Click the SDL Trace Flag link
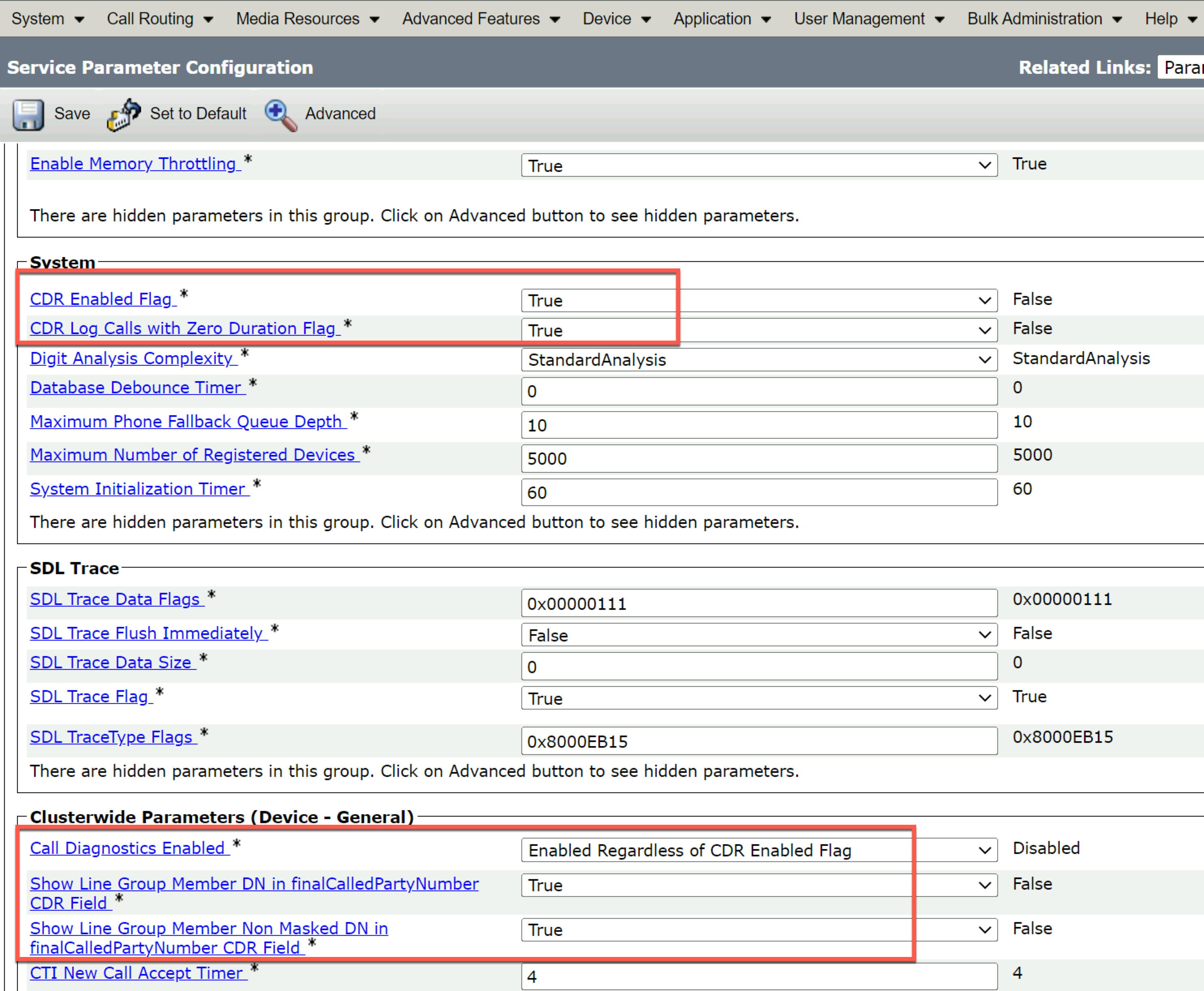Image resolution: width=1204 pixels, height=991 pixels. point(91,697)
